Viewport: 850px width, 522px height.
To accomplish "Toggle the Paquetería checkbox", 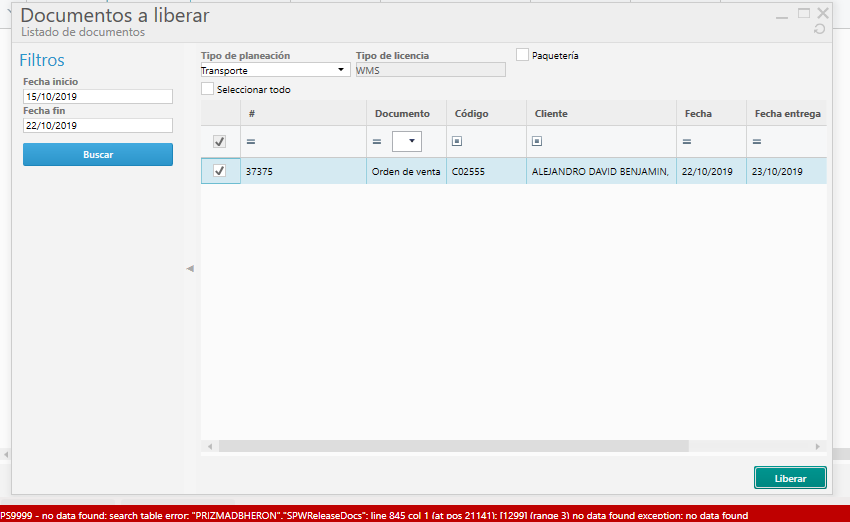I will point(523,55).
